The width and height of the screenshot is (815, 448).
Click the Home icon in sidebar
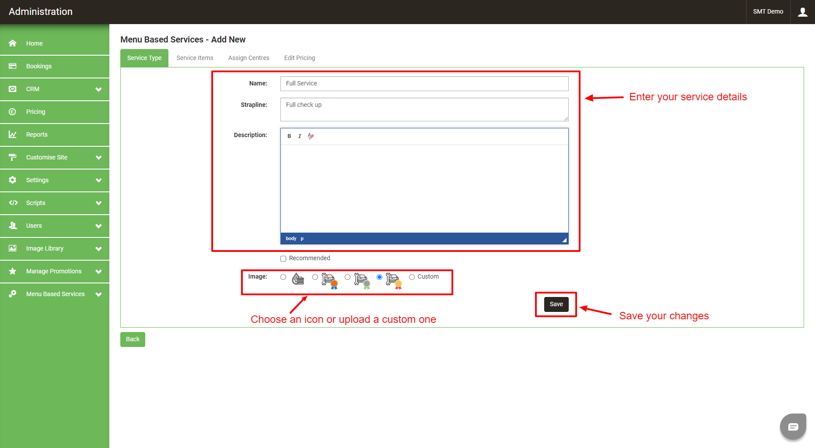[13, 44]
